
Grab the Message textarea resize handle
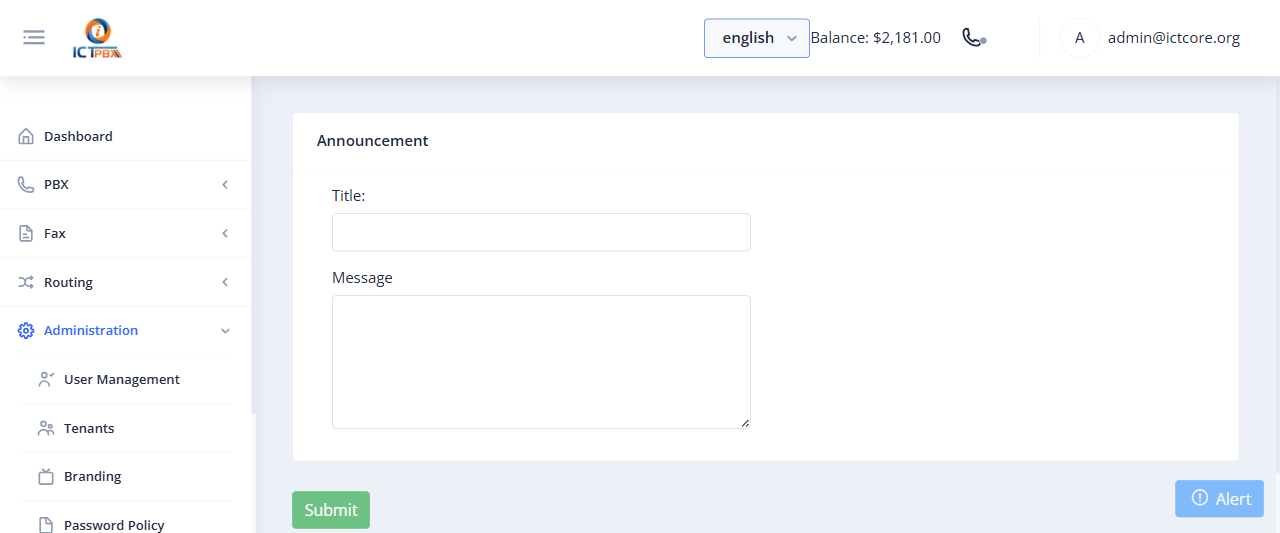745,423
